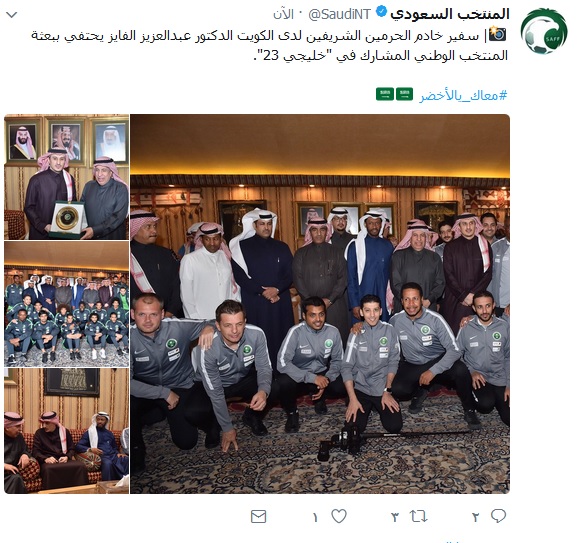579x543 pixels.
Task: Click the camera emoji in tweet text
Action: pos(497,34)
